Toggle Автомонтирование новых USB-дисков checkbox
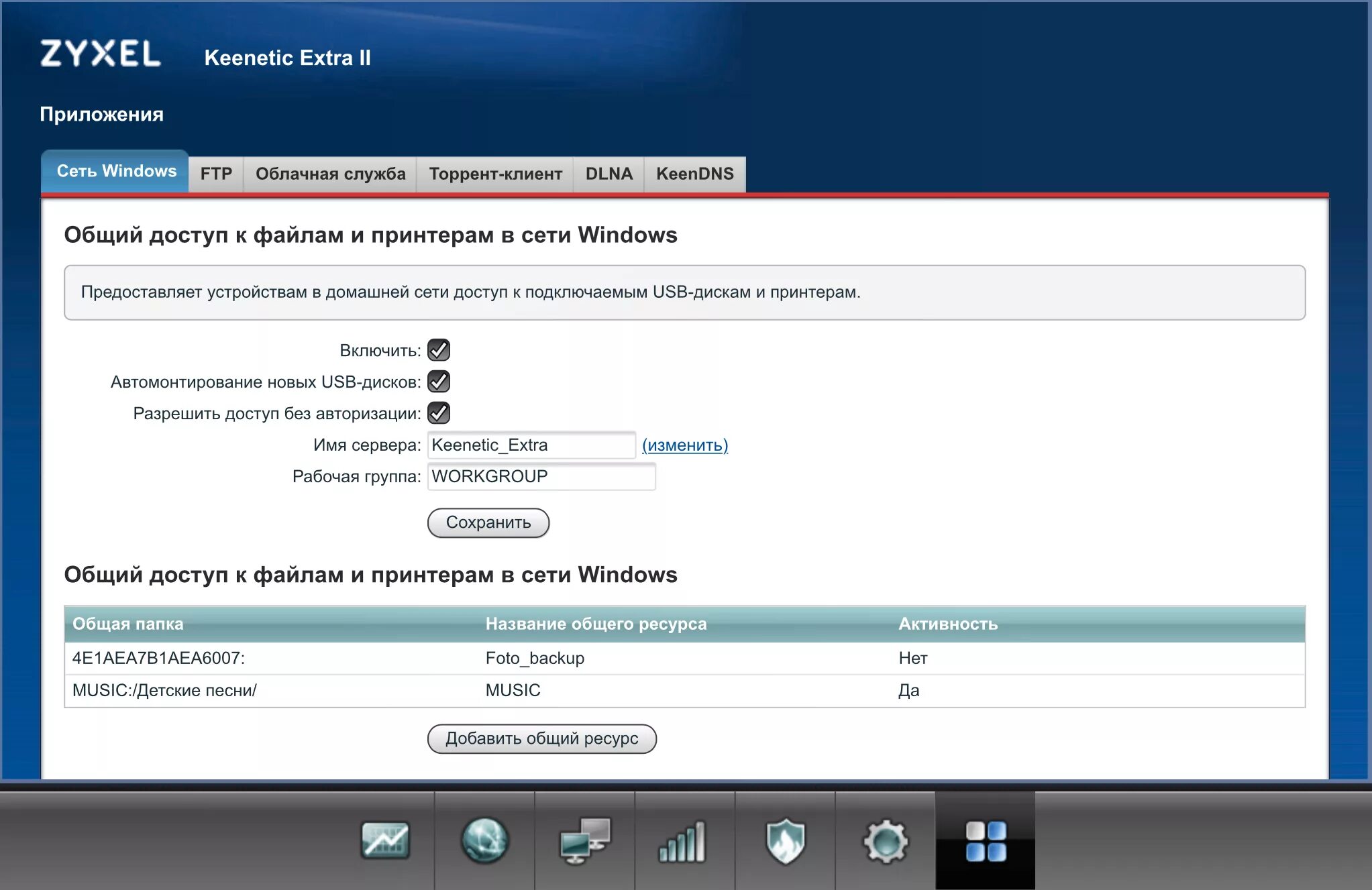 pyautogui.click(x=439, y=382)
